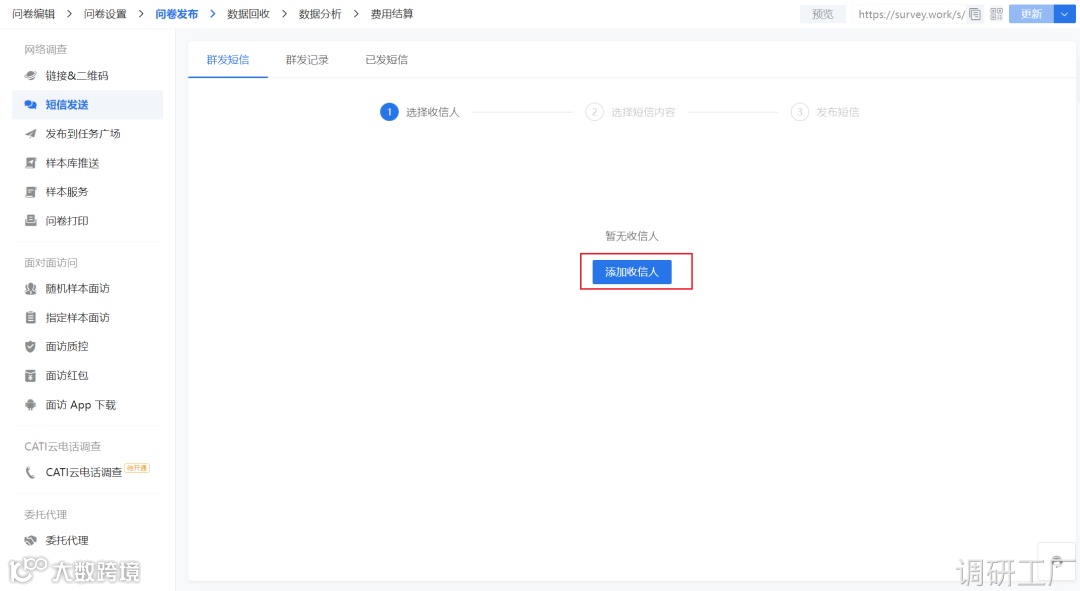
Task: Click the 样本库推送 icon
Action: [30, 163]
